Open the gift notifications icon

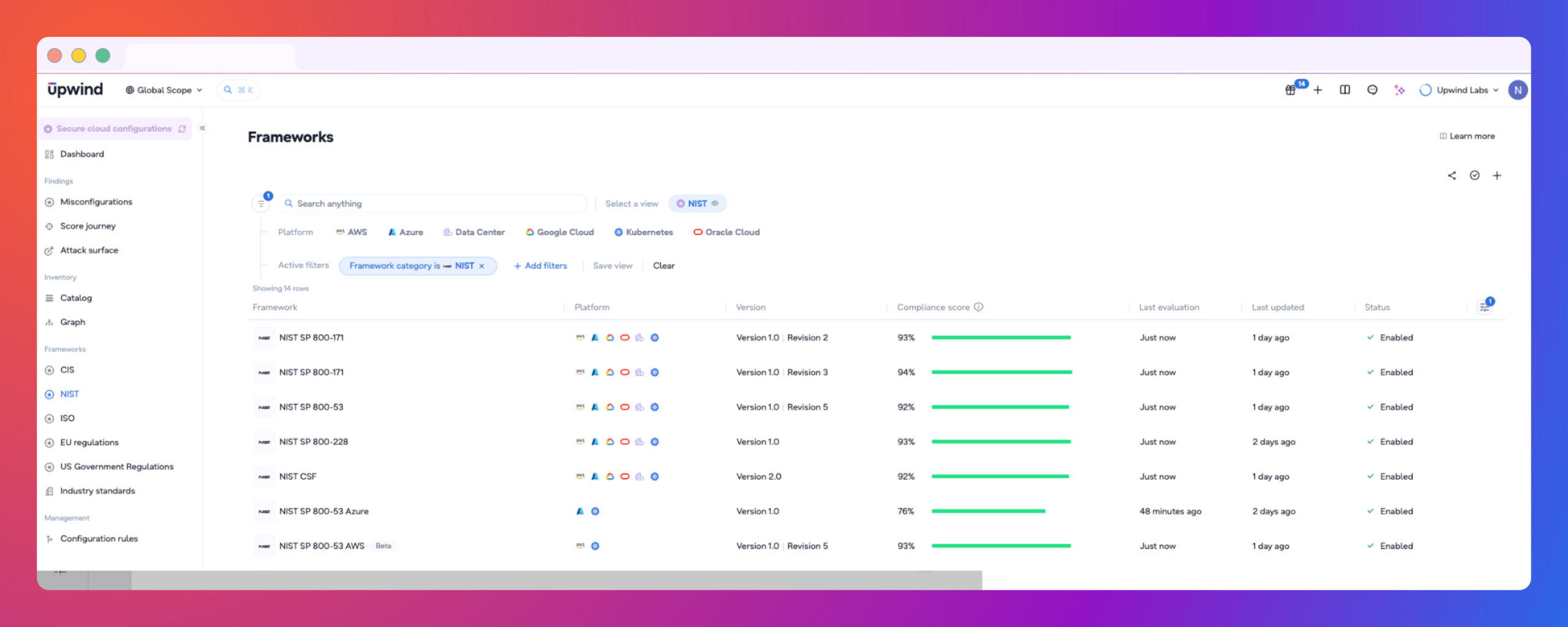click(x=1291, y=90)
